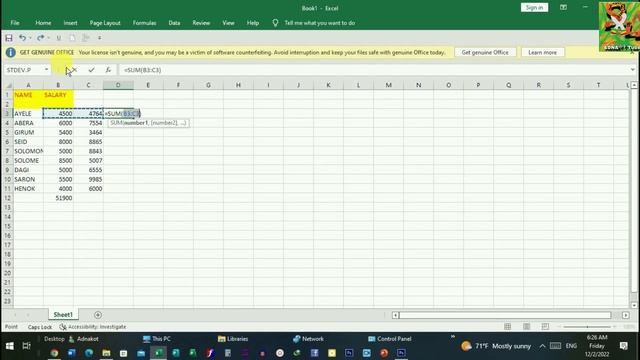The image size is (640, 360).
Task: Expand the formula bar chevron
Action: [x=632, y=70]
